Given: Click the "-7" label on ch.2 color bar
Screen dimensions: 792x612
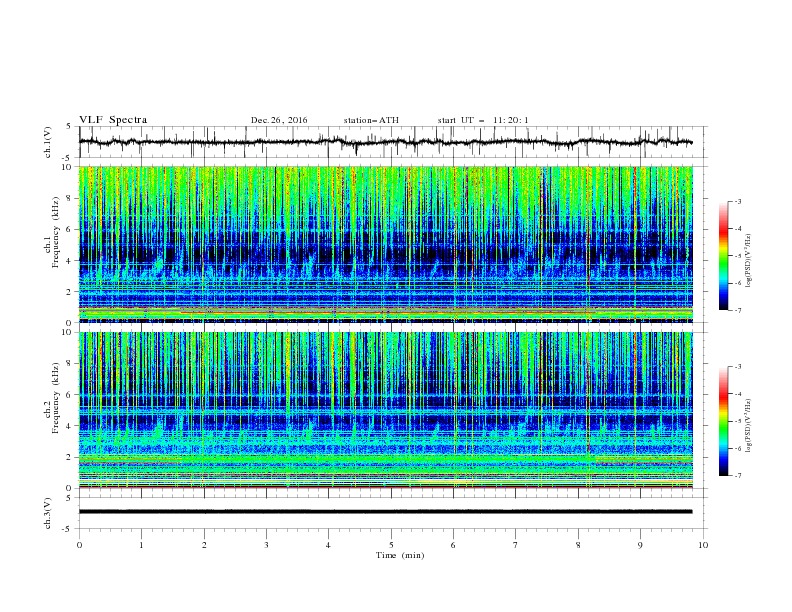Looking at the screenshot, I should pos(737,476).
